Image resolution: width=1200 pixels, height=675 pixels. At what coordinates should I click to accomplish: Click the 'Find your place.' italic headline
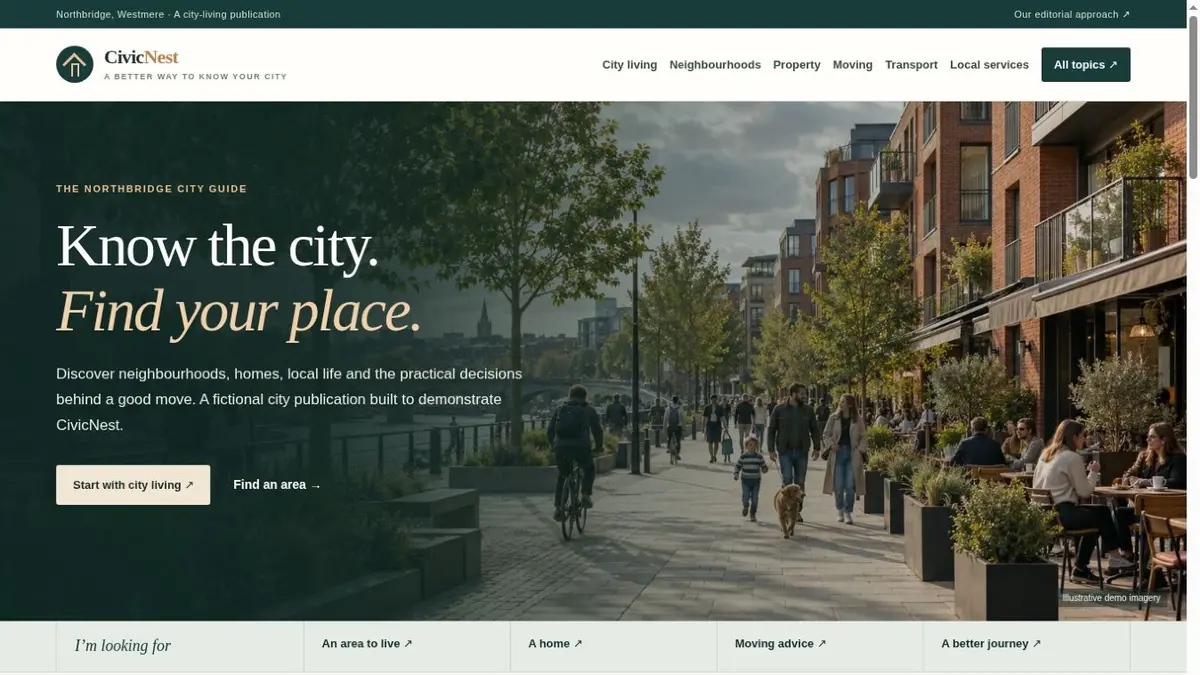[x=239, y=311]
